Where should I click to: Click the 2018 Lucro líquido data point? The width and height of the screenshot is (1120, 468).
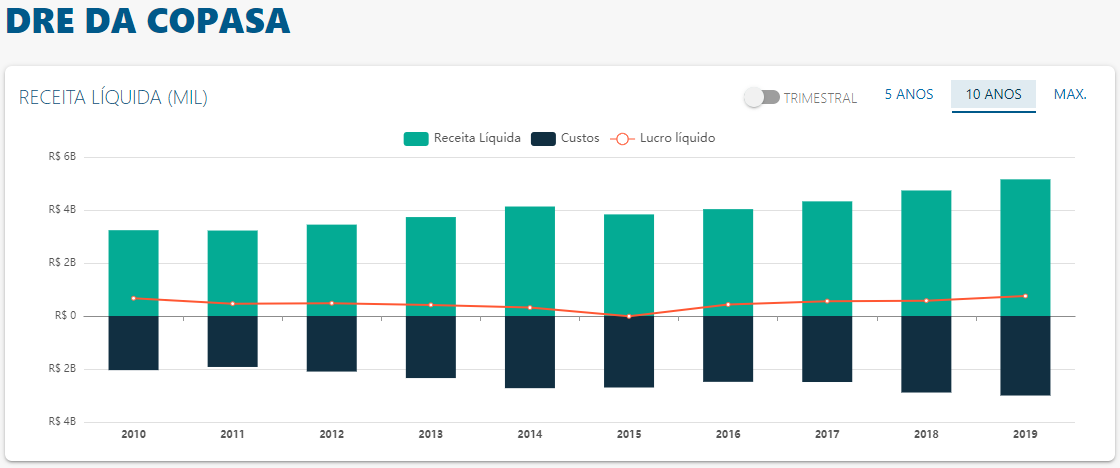926,300
